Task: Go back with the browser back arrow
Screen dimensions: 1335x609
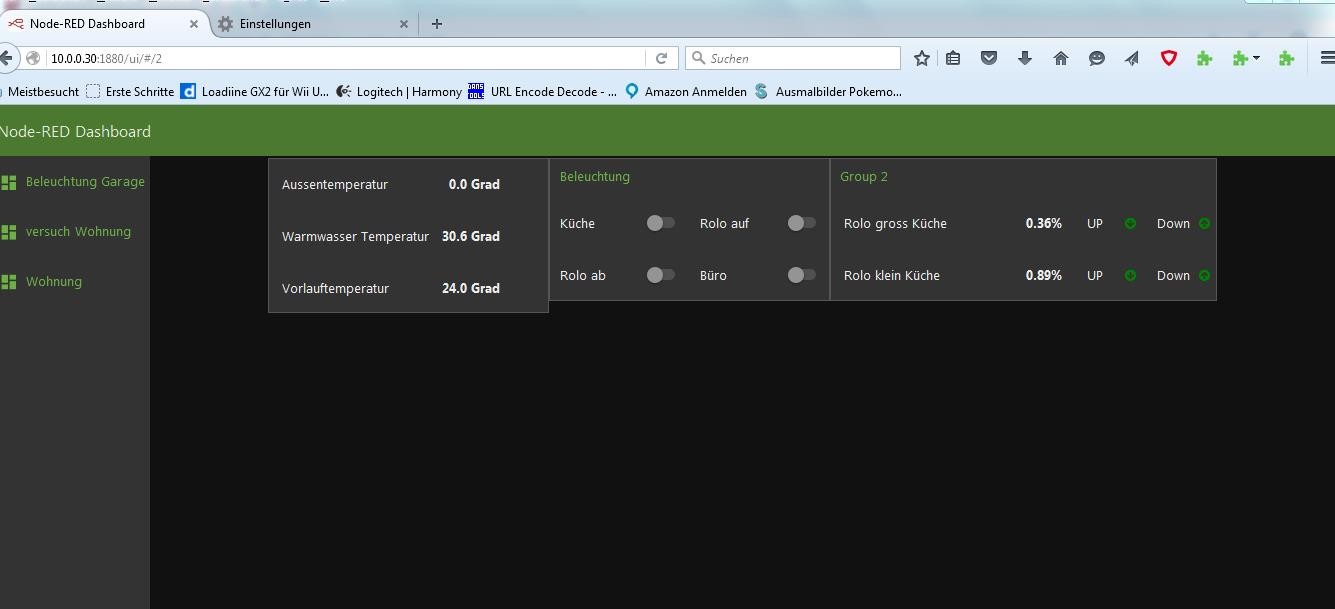Action: click(x=6, y=58)
